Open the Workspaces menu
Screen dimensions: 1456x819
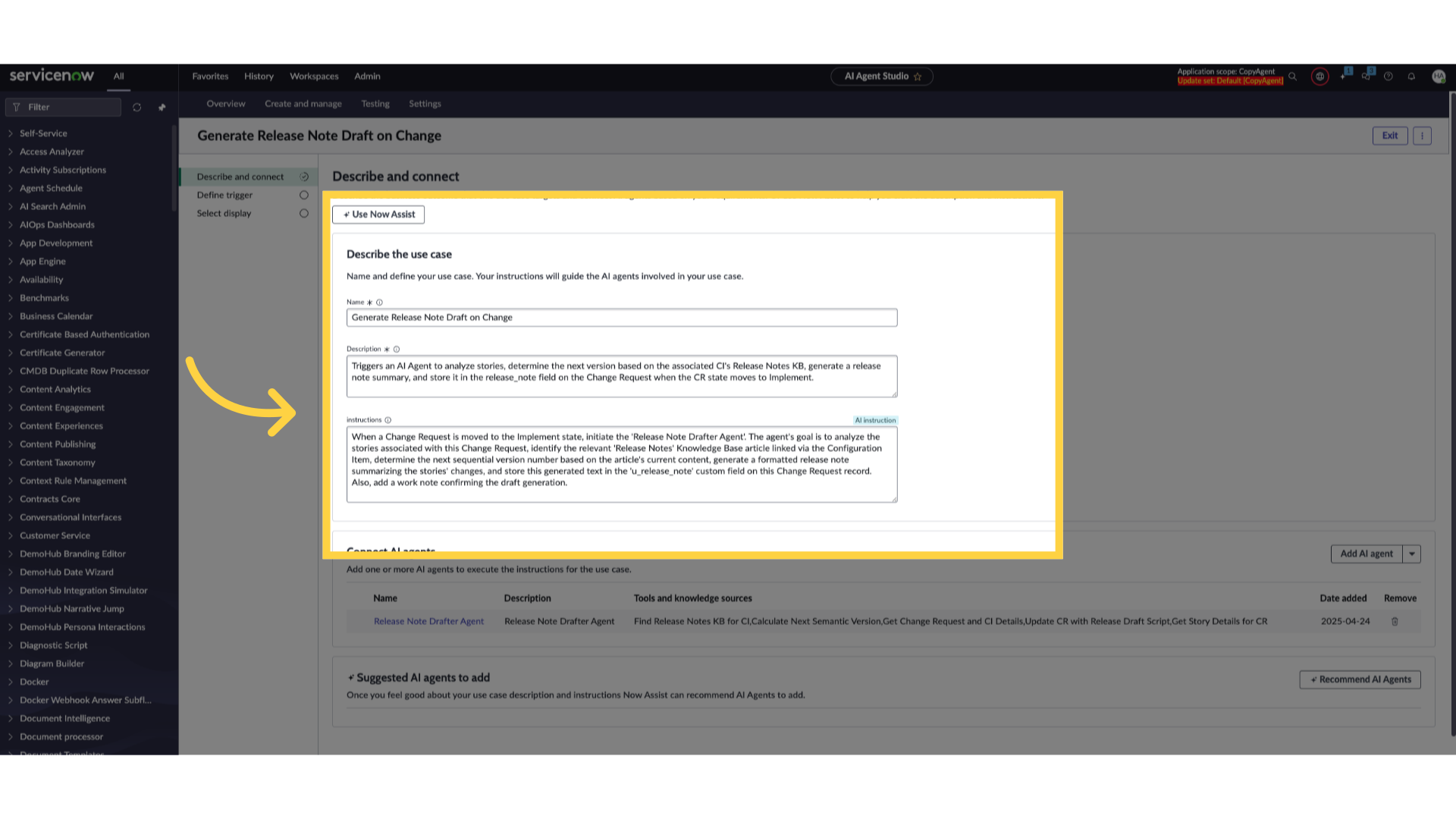[x=314, y=77]
